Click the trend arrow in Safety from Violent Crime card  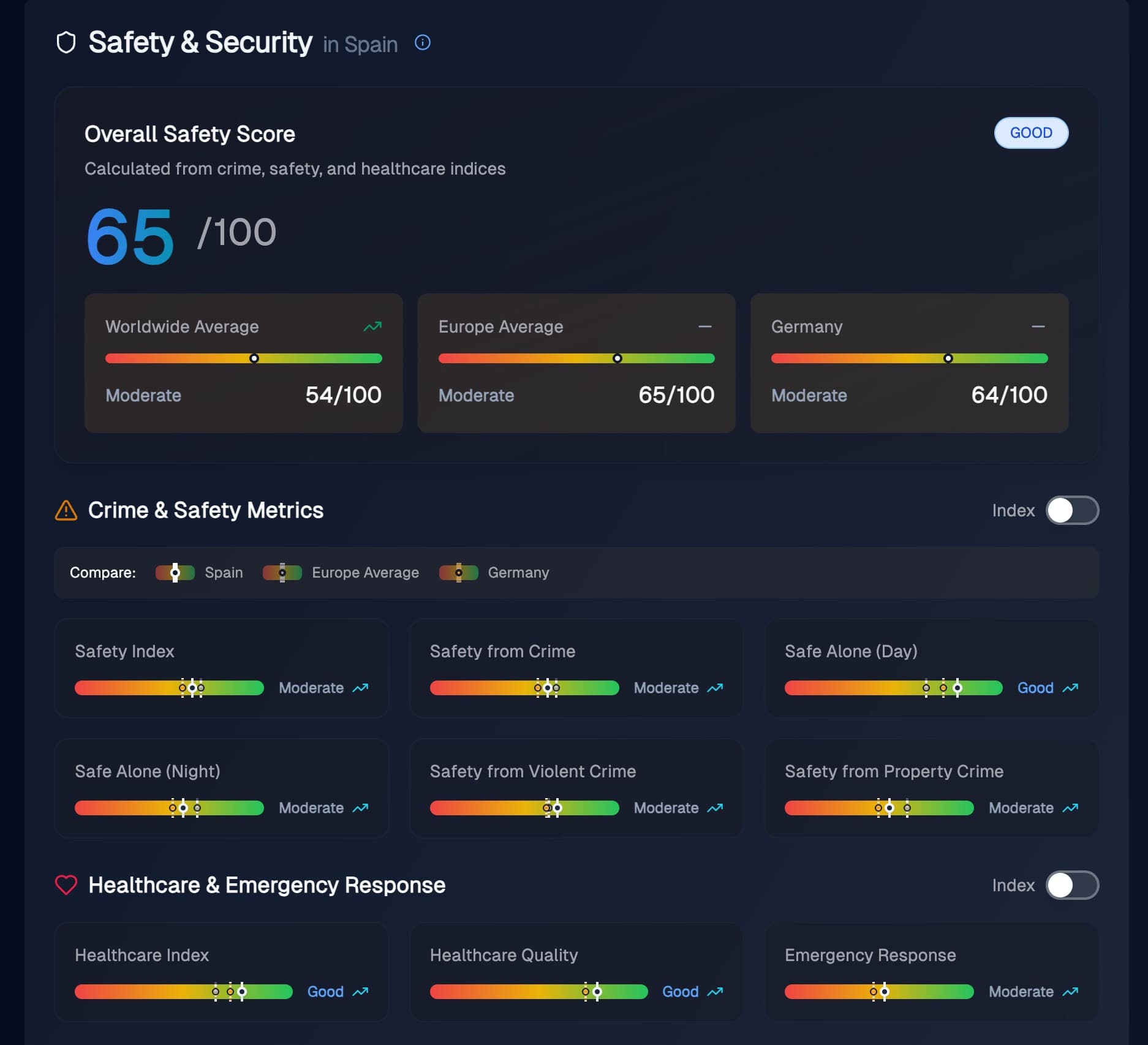pos(716,808)
